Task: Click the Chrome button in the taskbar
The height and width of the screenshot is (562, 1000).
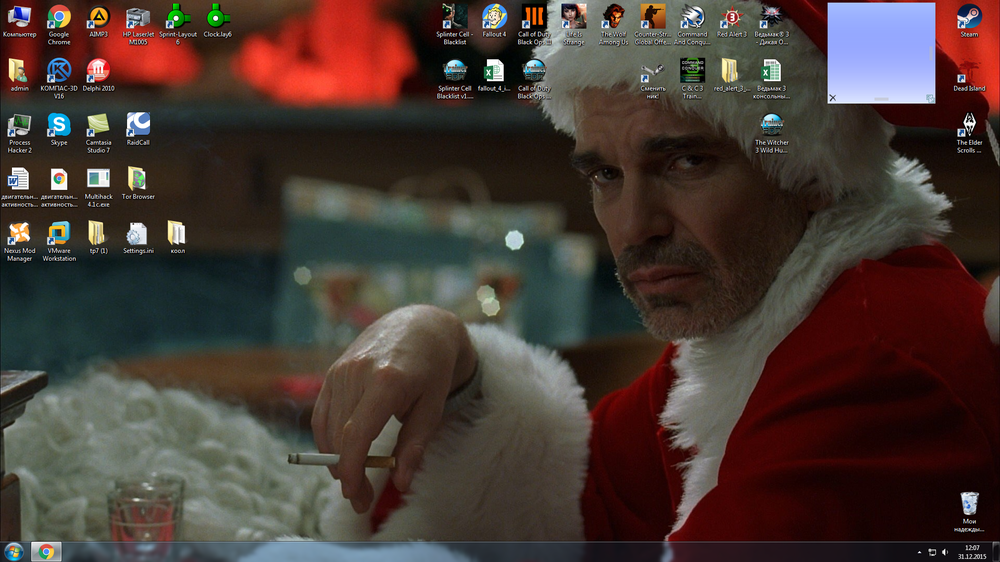Action: (x=46, y=552)
